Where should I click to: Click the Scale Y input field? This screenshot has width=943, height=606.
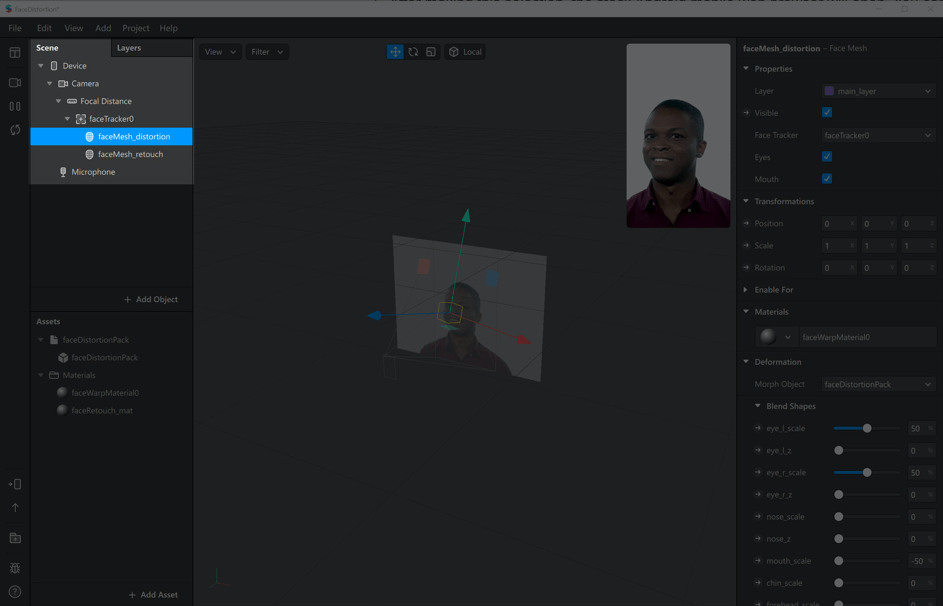879,246
